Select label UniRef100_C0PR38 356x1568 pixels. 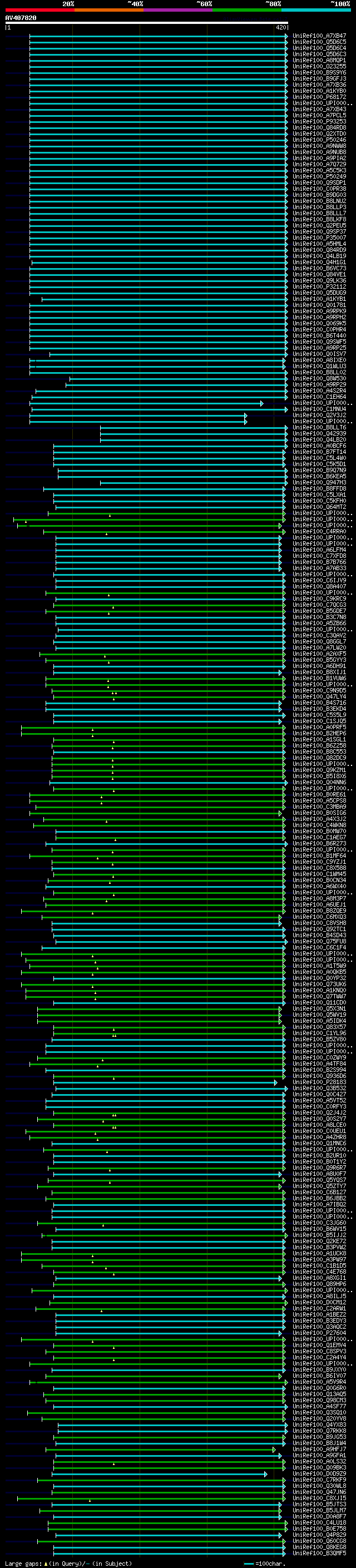point(319,189)
